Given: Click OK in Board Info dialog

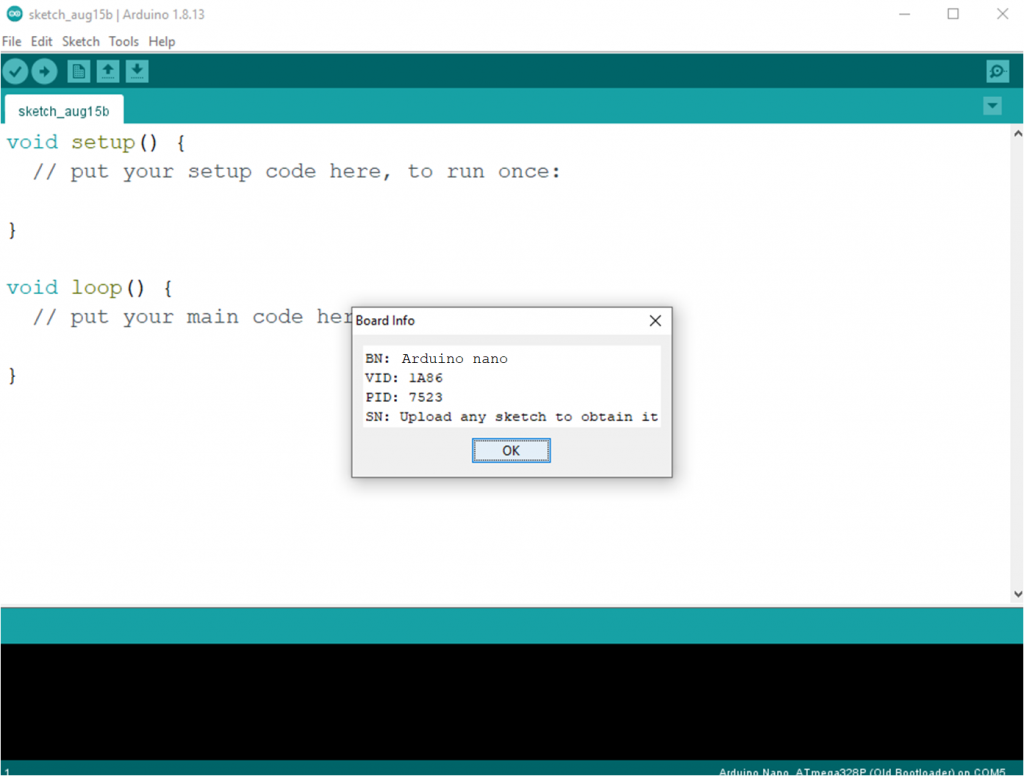Looking at the screenshot, I should [511, 450].
